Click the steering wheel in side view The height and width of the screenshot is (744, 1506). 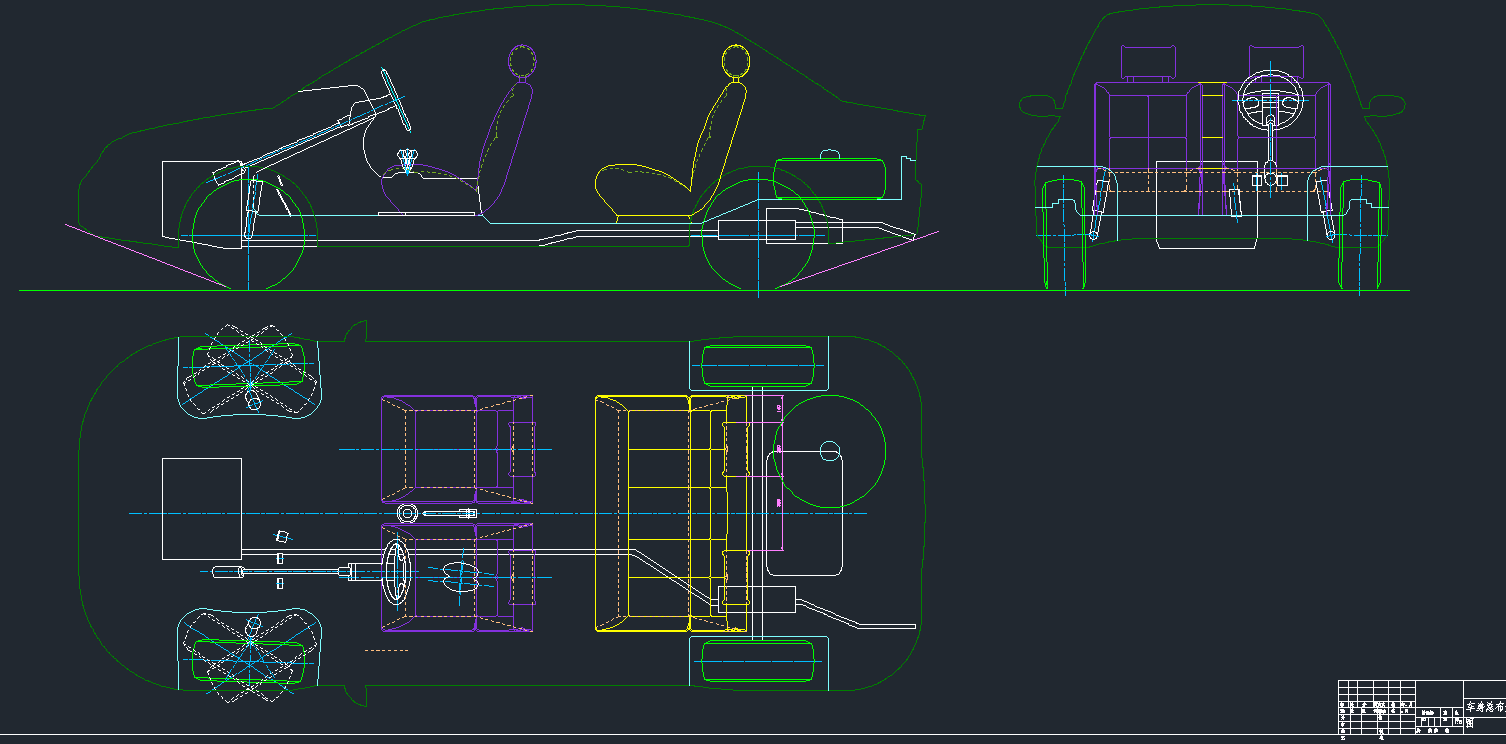[x=396, y=100]
